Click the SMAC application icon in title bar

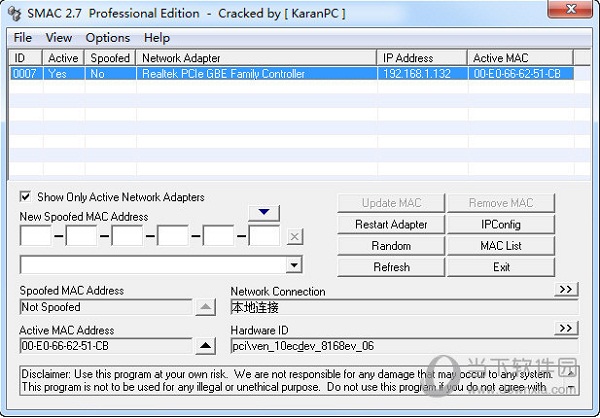tap(15, 14)
